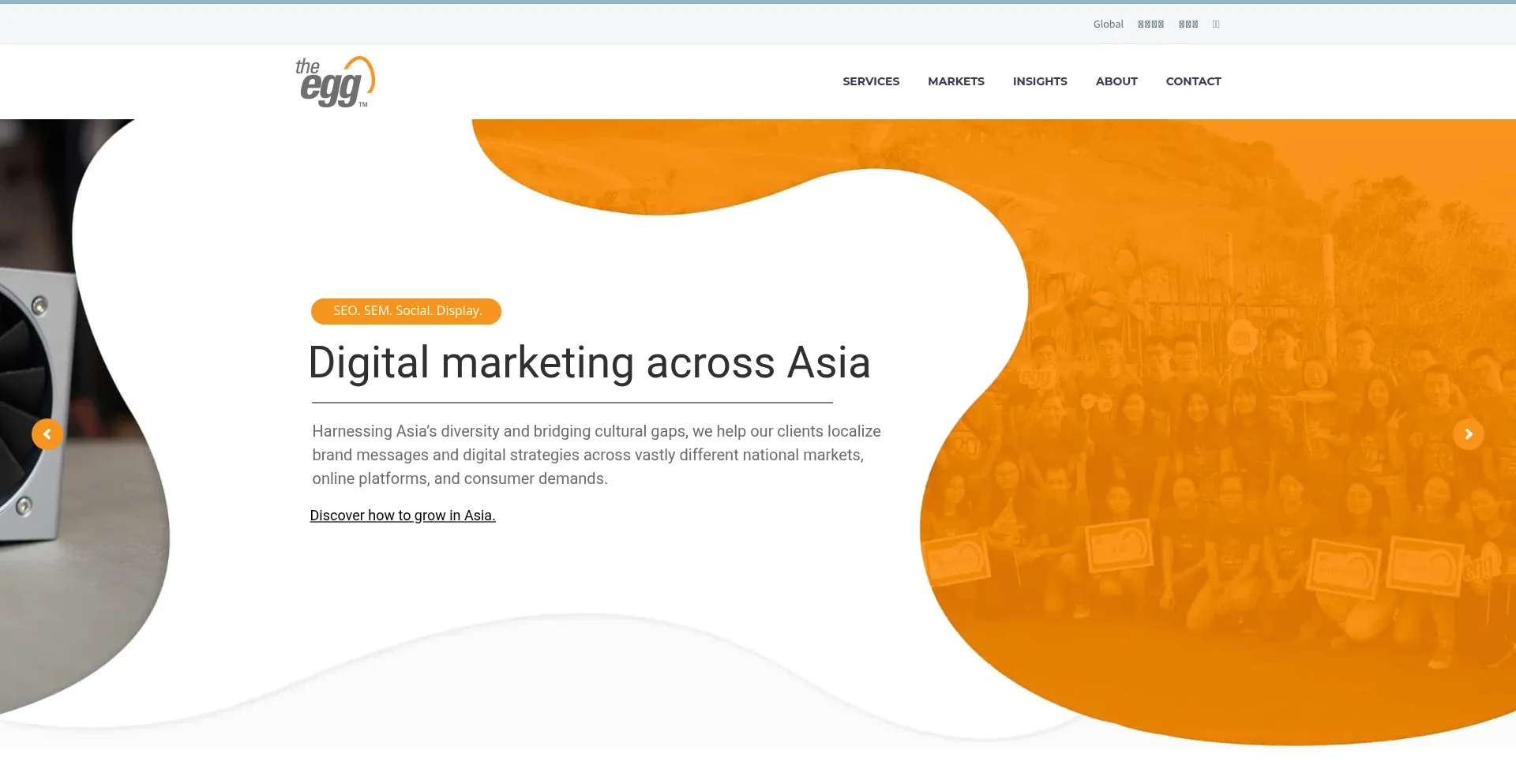Select the three-character language link
This screenshot has width=1516, height=784.
coord(1188,24)
